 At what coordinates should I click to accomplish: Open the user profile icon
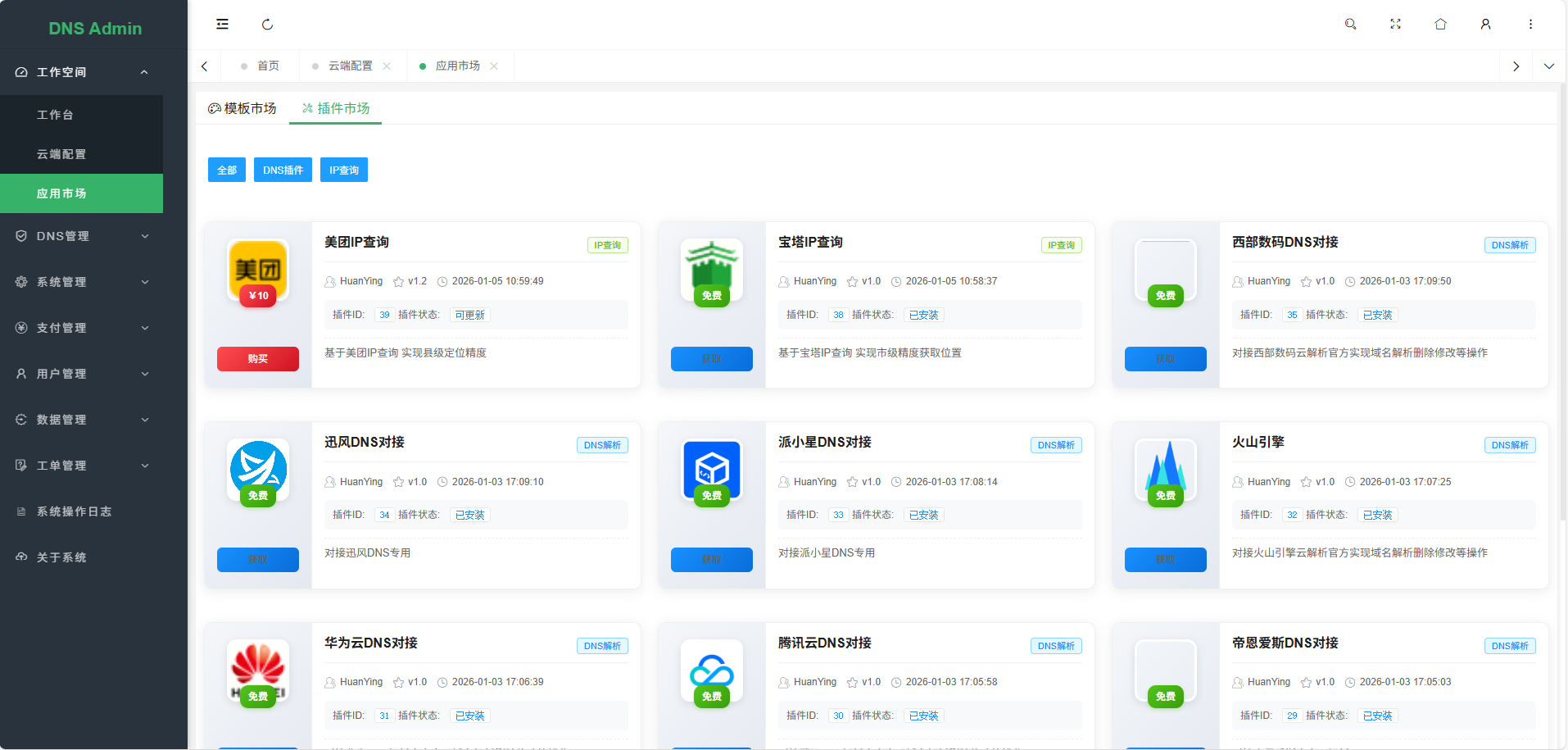(x=1485, y=25)
